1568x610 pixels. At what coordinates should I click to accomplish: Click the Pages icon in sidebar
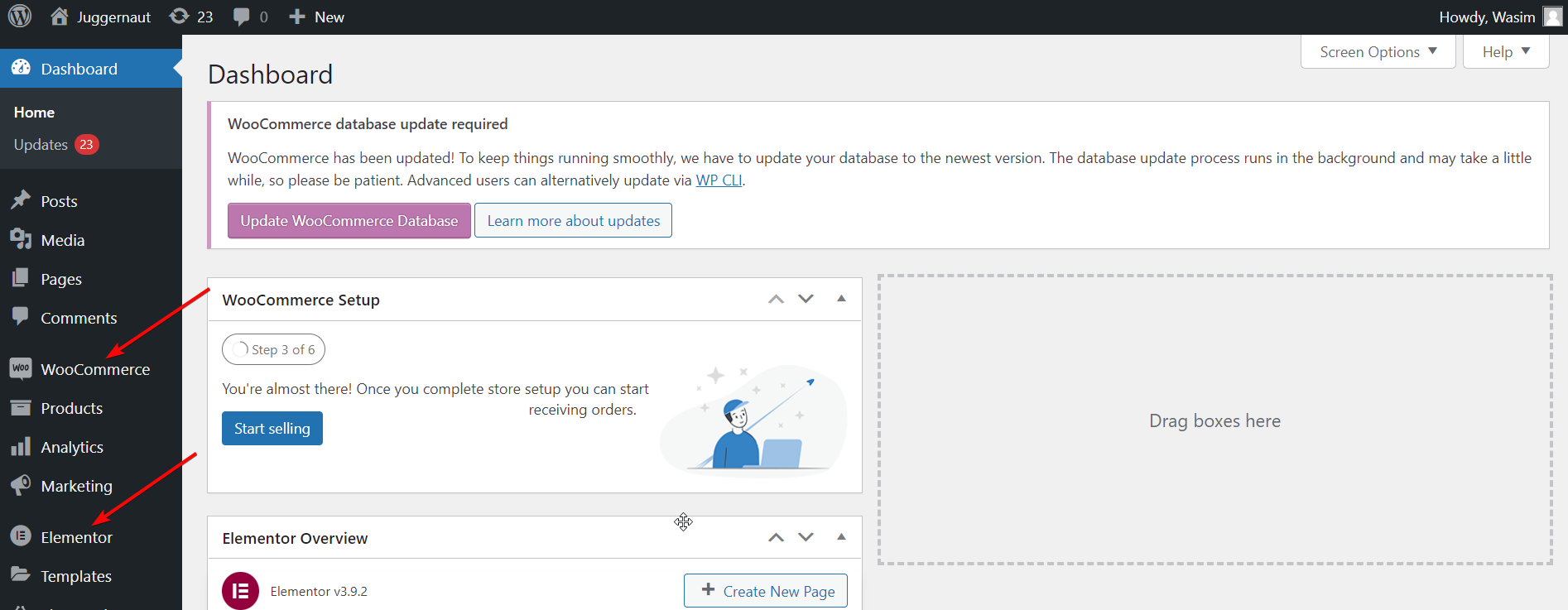pyautogui.click(x=21, y=278)
